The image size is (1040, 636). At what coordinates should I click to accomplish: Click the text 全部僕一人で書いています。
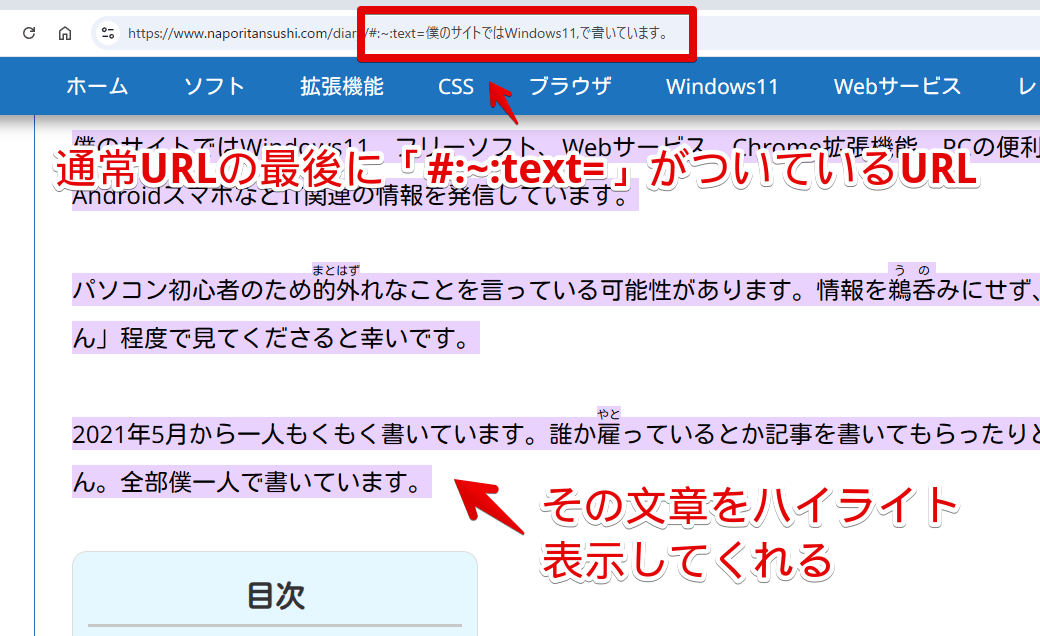pyautogui.click(x=271, y=482)
